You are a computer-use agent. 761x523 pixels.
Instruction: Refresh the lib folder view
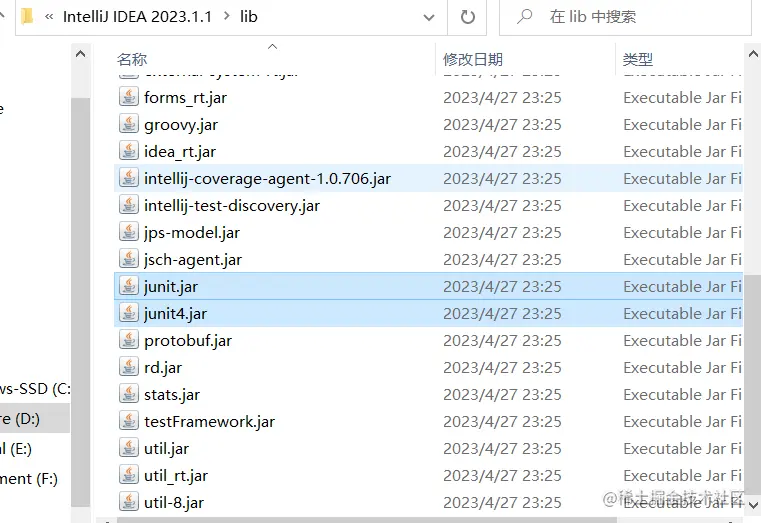467,17
